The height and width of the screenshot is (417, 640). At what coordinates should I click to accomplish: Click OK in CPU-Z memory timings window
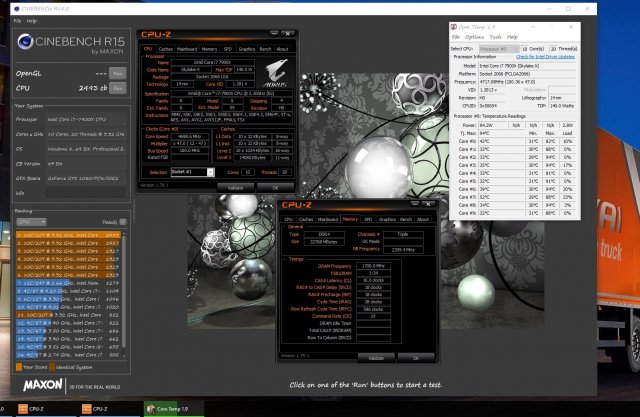[x=416, y=358]
